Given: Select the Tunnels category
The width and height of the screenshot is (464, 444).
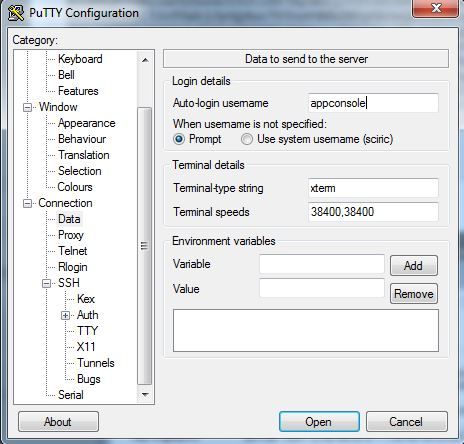Looking at the screenshot, I should click(96, 363).
